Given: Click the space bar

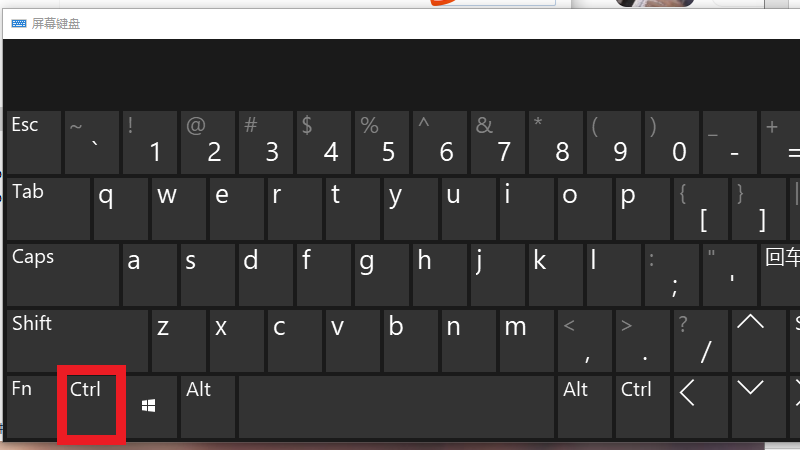Looking at the screenshot, I should pos(396,407).
